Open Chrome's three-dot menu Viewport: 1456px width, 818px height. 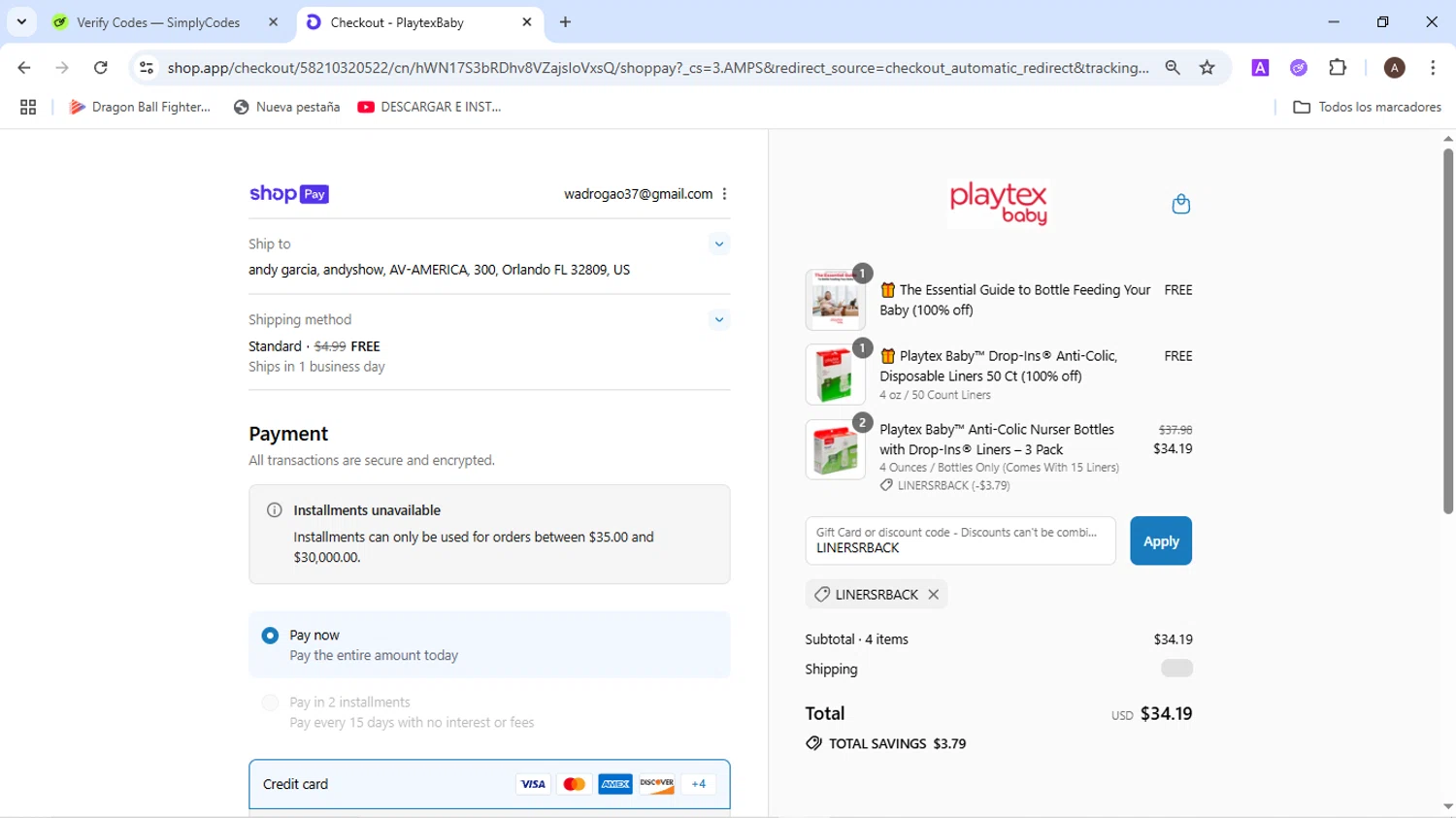point(1433,68)
